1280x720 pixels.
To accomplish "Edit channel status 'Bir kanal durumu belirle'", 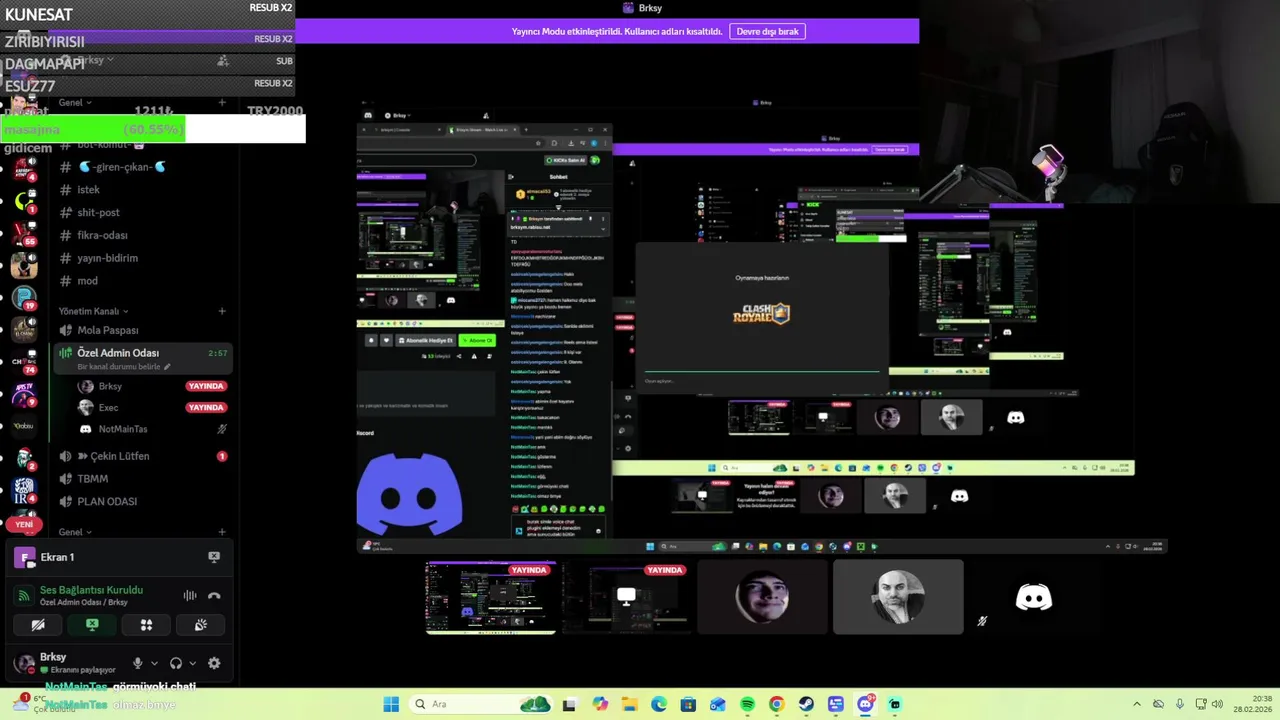I will 124,367.
